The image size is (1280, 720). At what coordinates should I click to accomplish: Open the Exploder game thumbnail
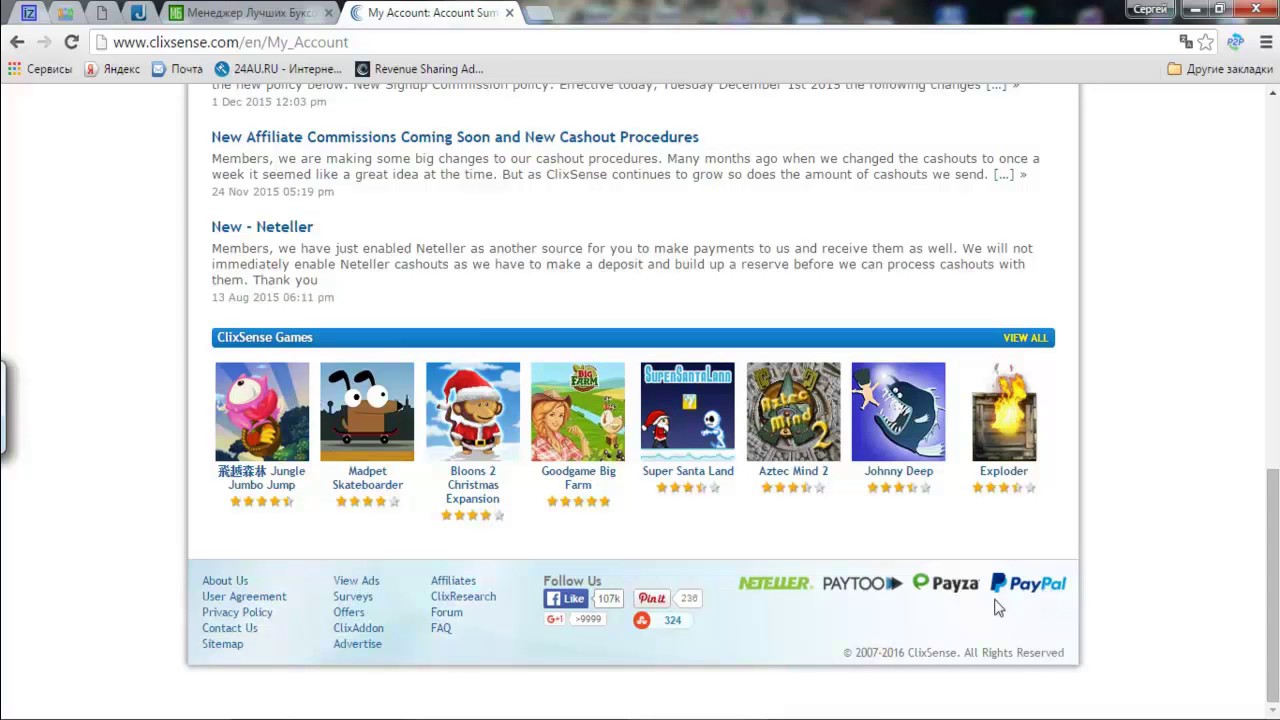[1004, 412]
